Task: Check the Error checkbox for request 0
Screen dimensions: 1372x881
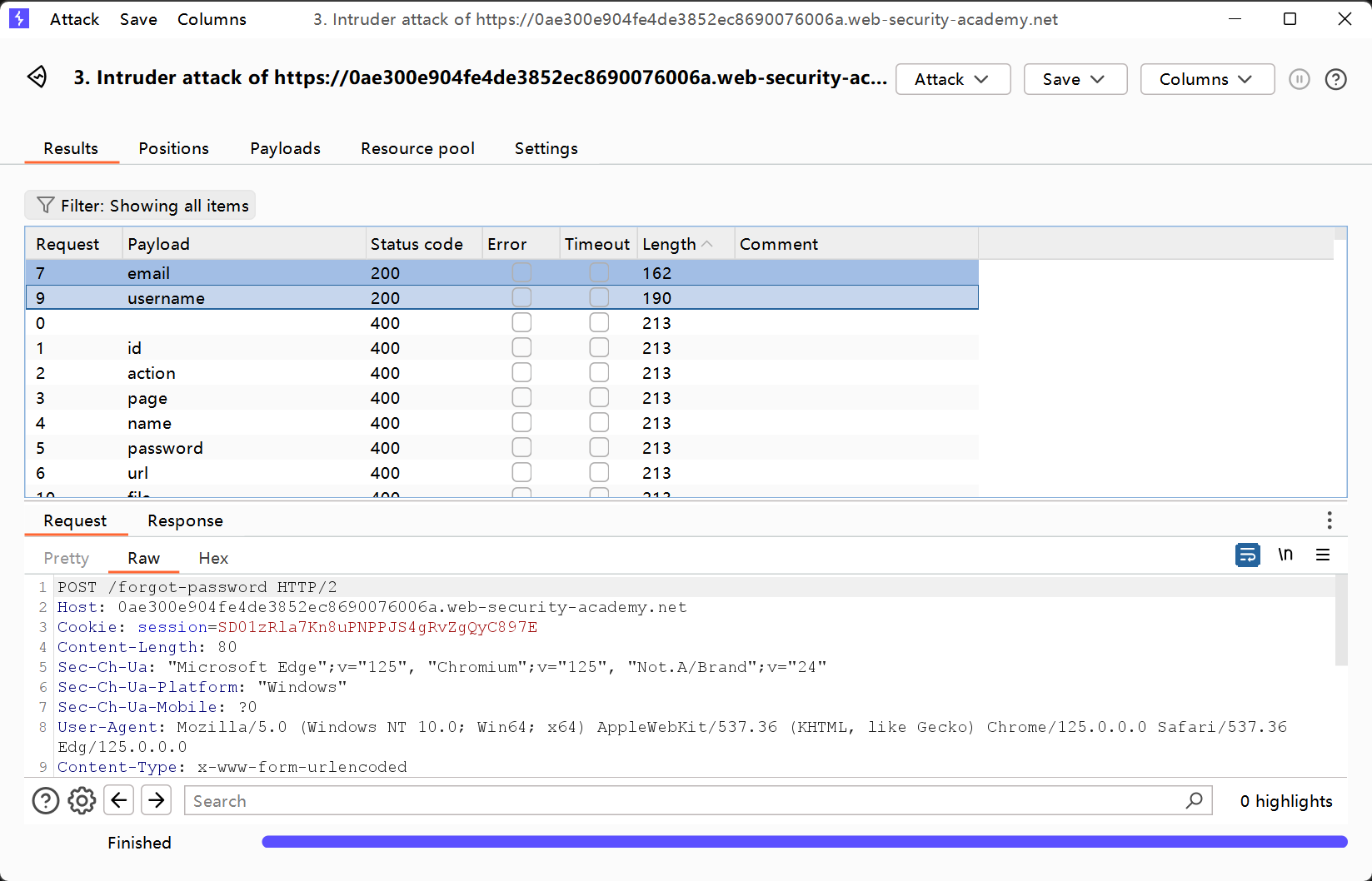Action: tap(521, 322)
